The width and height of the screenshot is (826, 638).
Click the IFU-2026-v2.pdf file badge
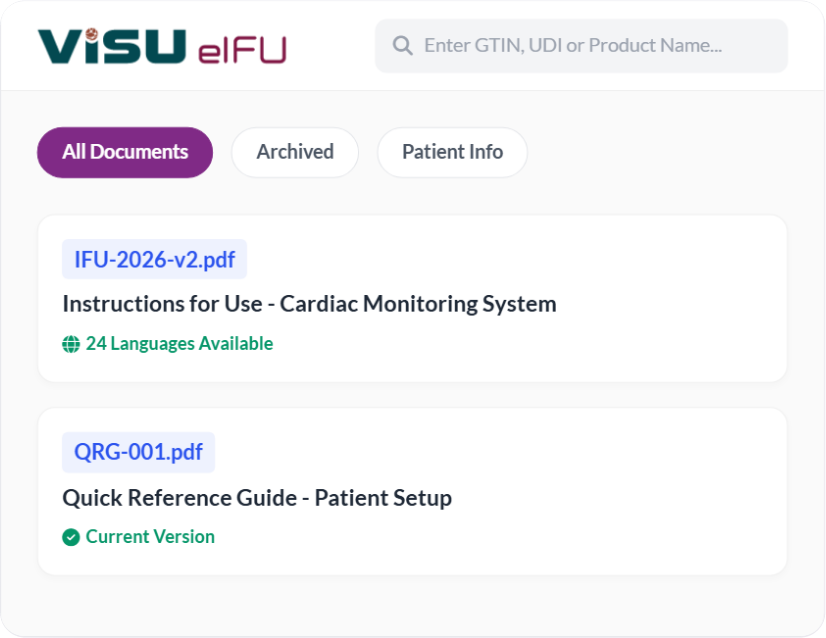tap(154, 259)
